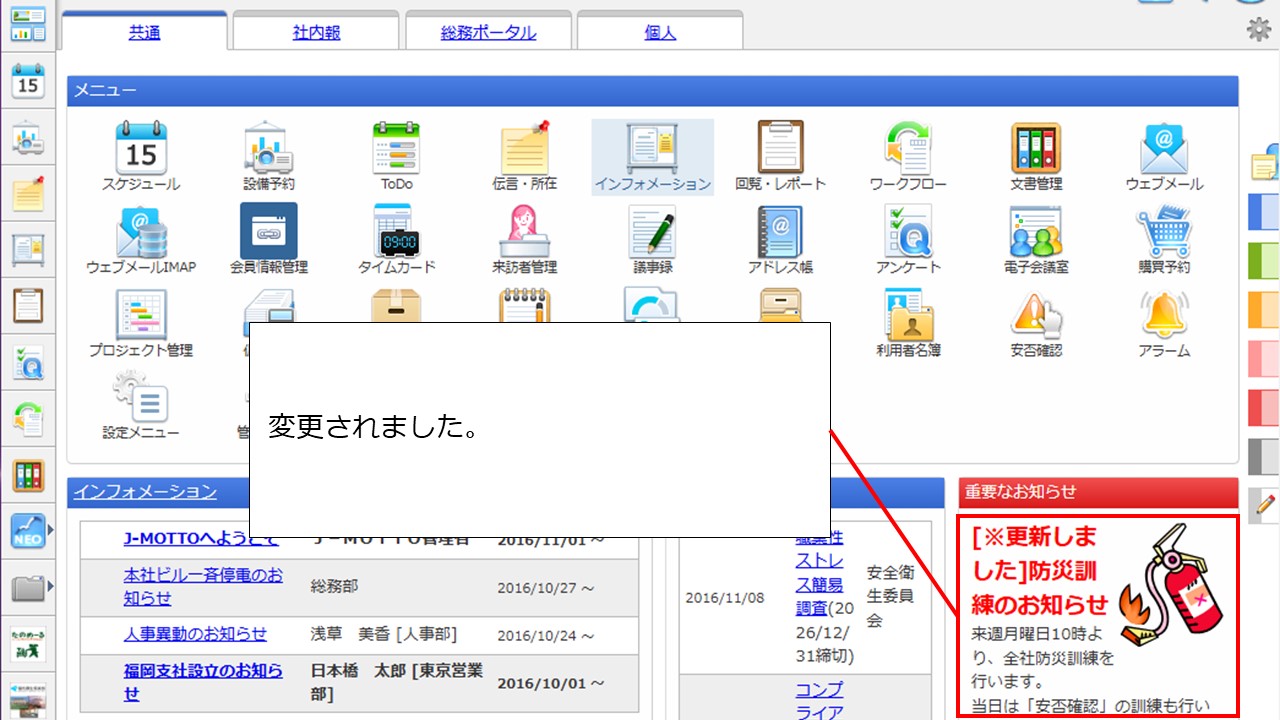
Task: Switch to the 社内報 tab
Action: point(315,31)
